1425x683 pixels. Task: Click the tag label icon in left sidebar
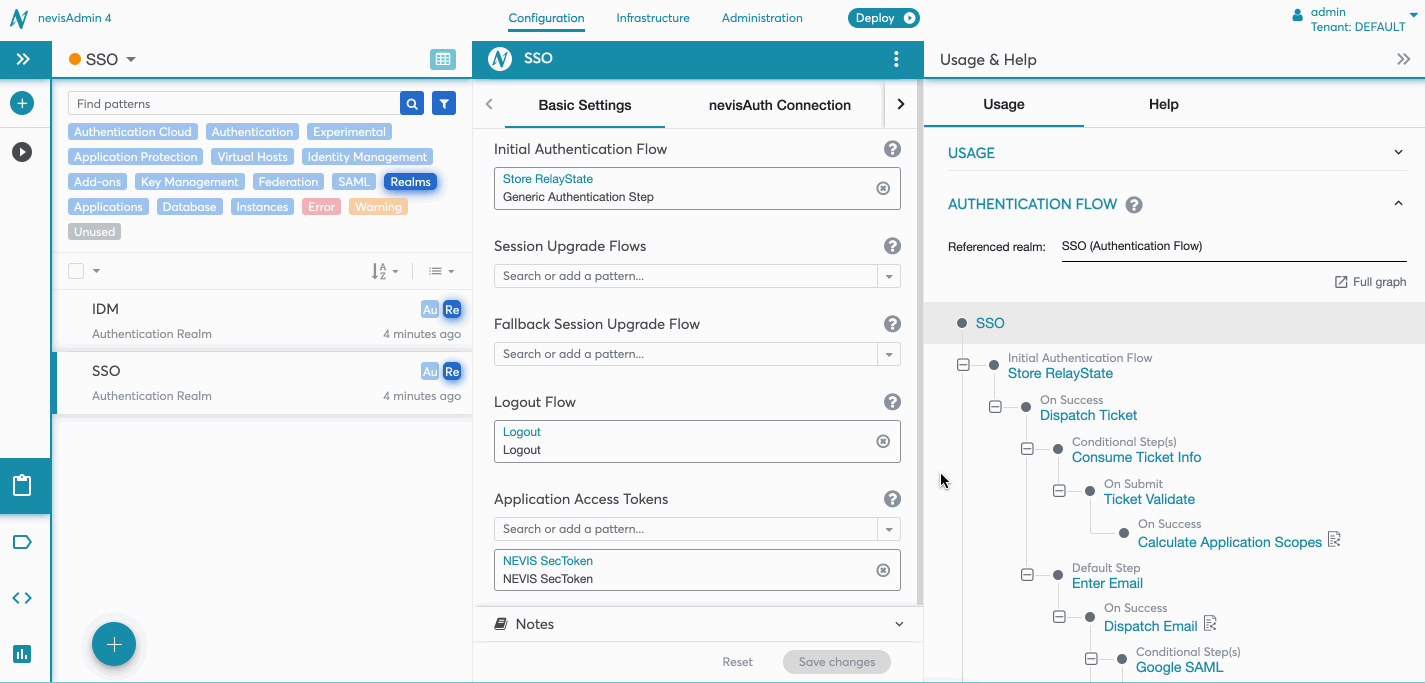22,542
